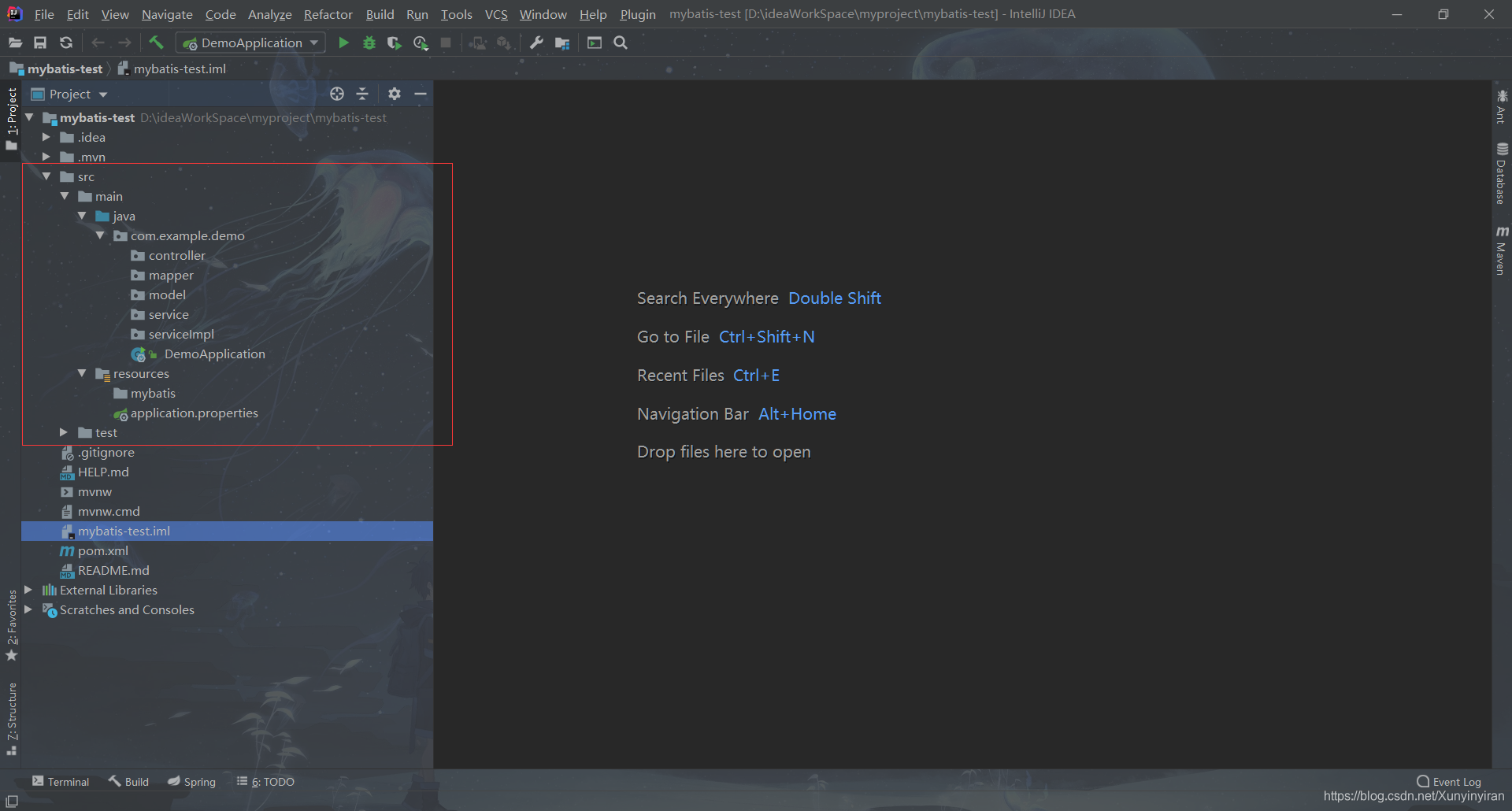1512x811 pixels.
Task: Select the controller package
Action: coord(176,255)
